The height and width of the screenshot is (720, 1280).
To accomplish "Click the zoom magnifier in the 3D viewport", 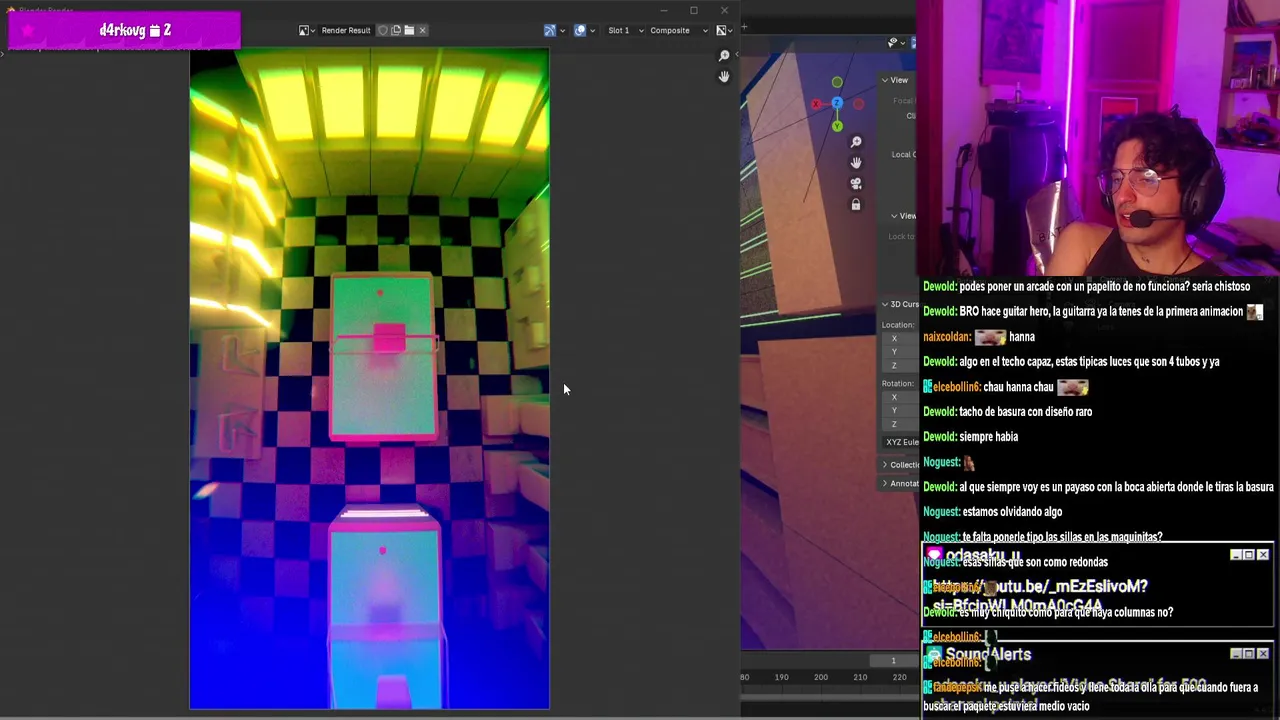I will pos(856,142).
